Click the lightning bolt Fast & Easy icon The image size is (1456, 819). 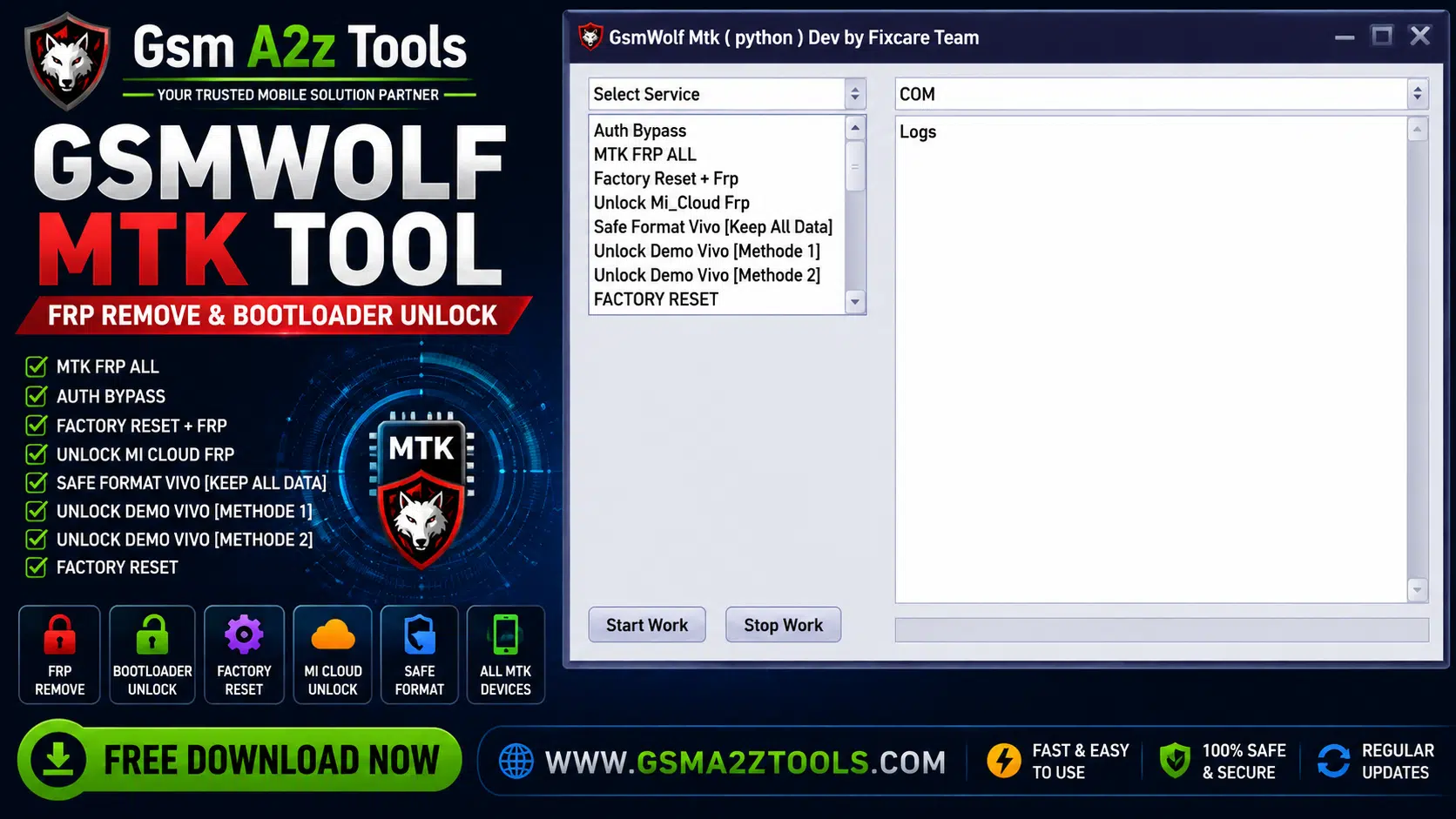click(x=1004, y=761)
